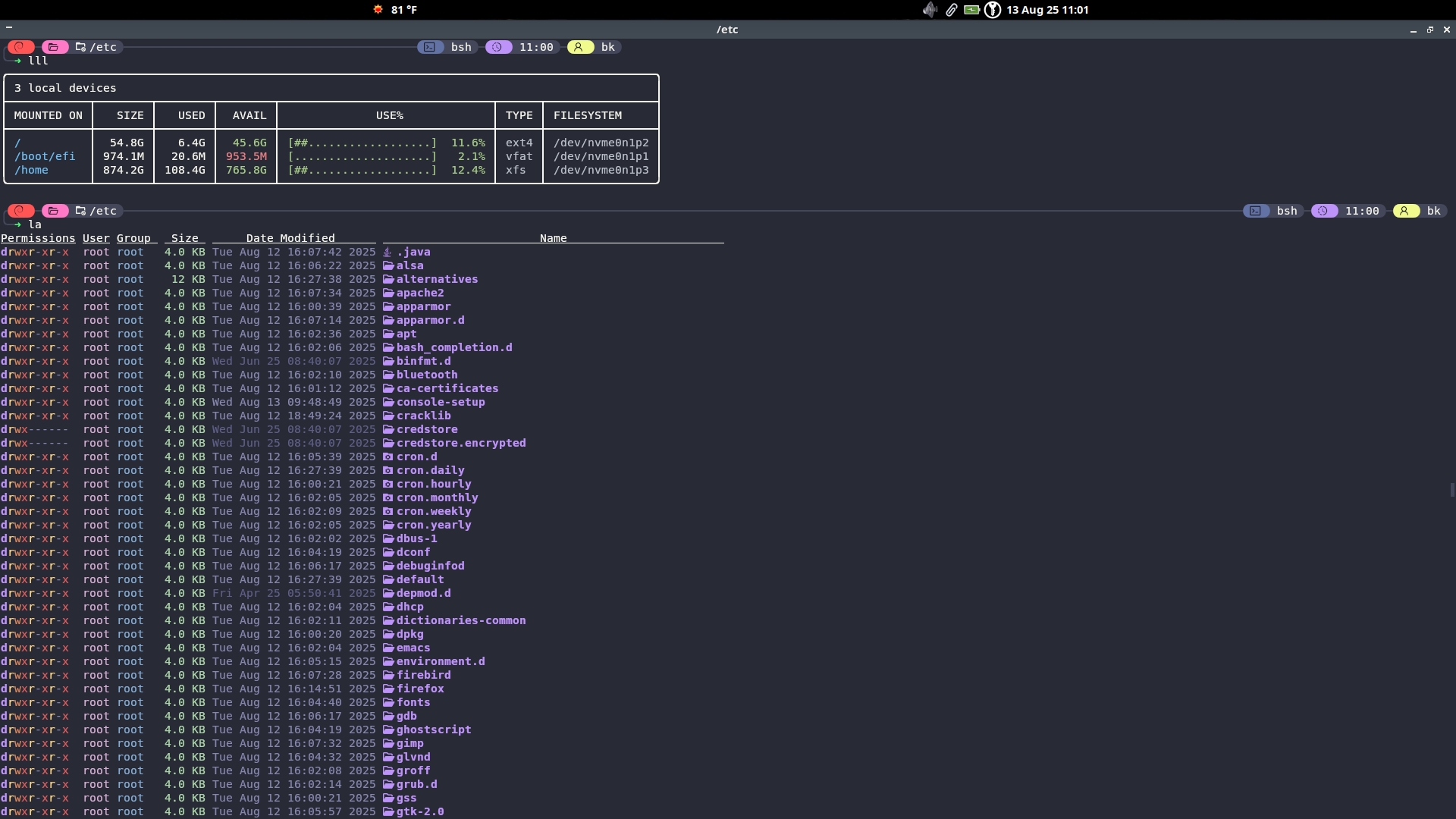This screenshot has width=1456, height=819.
Task: Click the yellow user icon beside 'bk' on right edge
Action: coord(1405,211)
